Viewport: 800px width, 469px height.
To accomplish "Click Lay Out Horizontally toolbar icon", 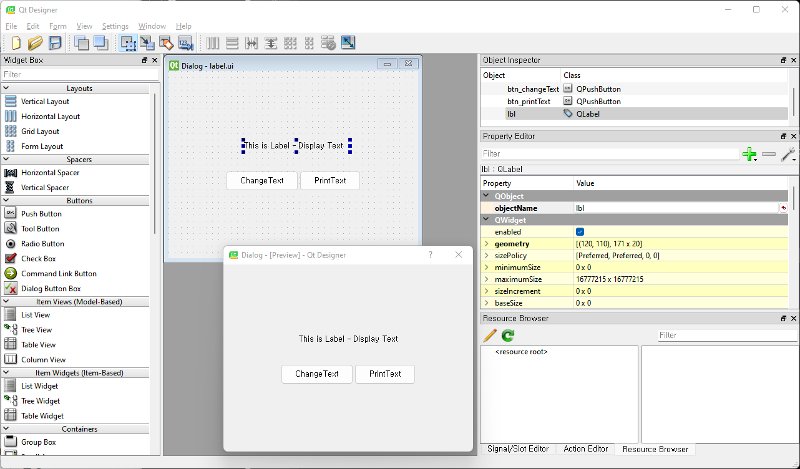I will [x=213, y=43].
